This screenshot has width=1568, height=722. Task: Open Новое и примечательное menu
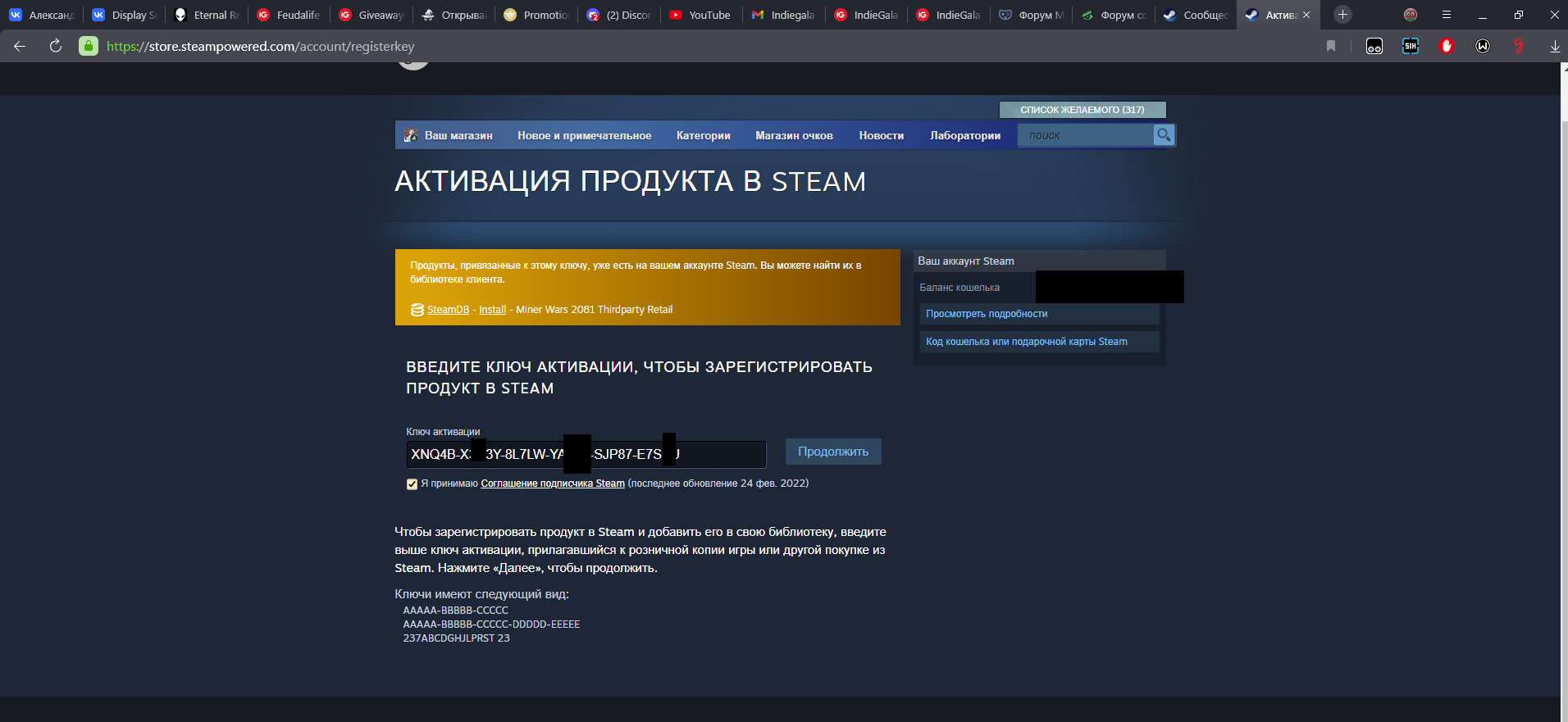[x=585, y=135]
